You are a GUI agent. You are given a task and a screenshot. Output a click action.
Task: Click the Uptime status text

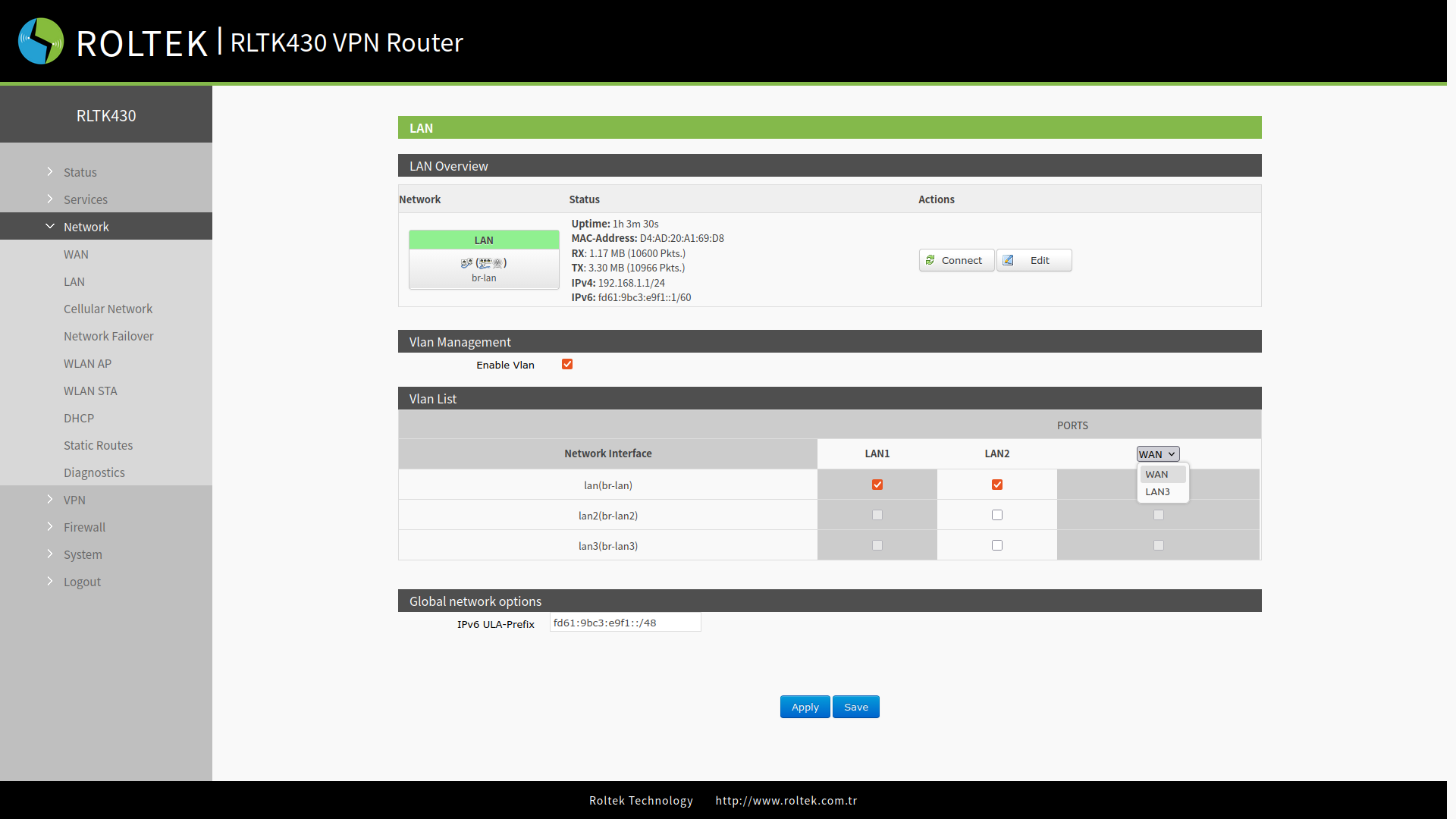click(x=615, y=224)
